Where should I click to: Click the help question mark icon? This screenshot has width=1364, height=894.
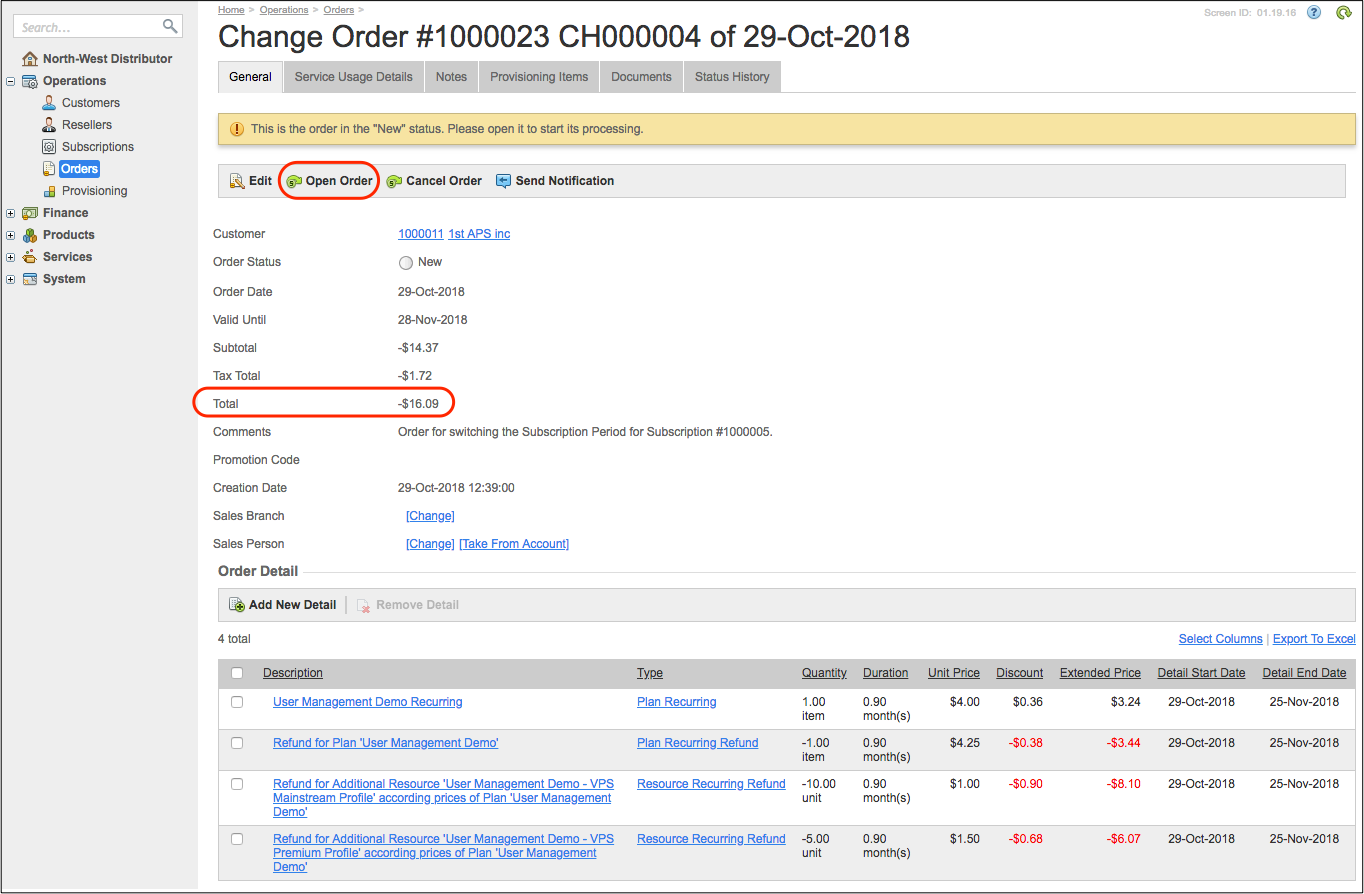(x=1314, y=12)
